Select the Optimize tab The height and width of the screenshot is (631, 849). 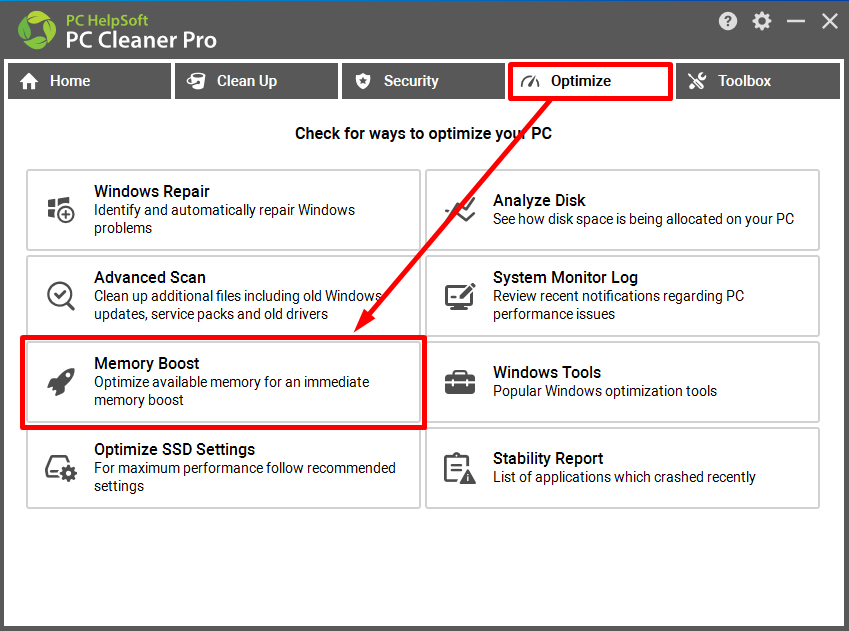pyautogui.click(x=590, y=81)
